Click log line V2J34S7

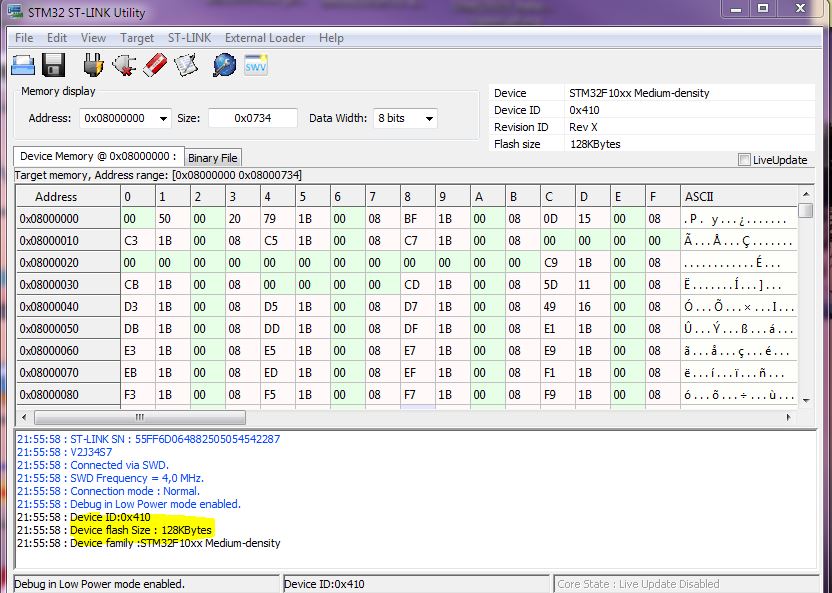coord(64,452)
